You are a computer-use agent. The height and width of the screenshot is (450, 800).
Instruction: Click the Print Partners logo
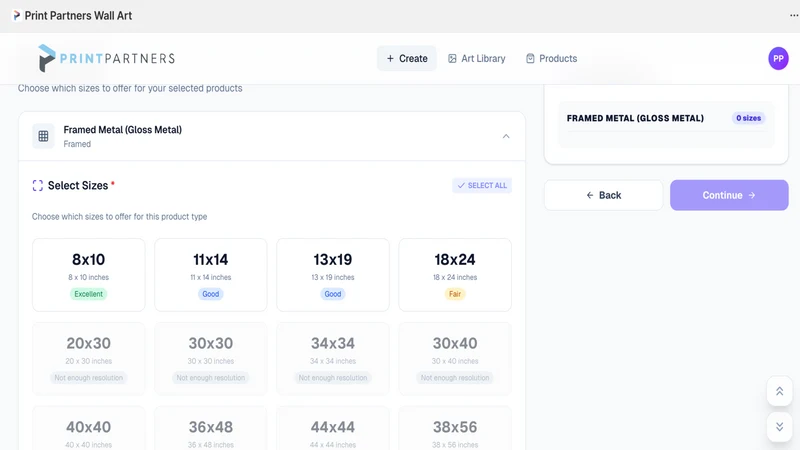[107, 58]
